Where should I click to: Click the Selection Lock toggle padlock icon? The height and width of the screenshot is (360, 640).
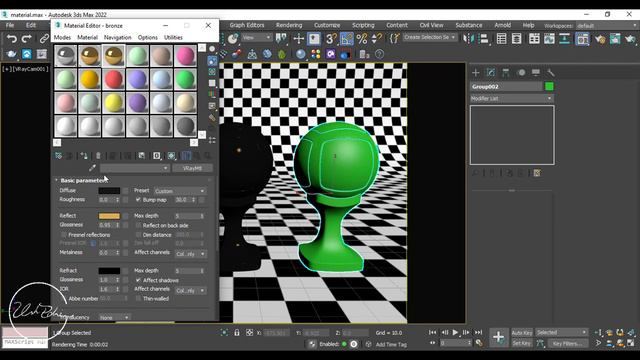click(x=237, y=333)
